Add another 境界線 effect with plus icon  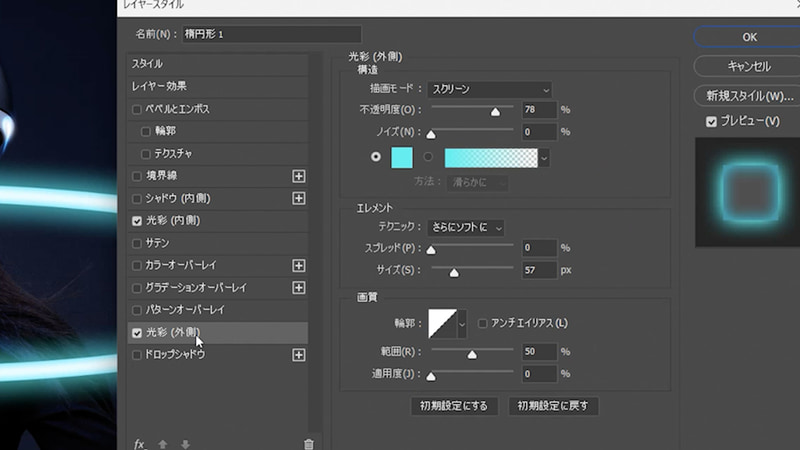298,176
